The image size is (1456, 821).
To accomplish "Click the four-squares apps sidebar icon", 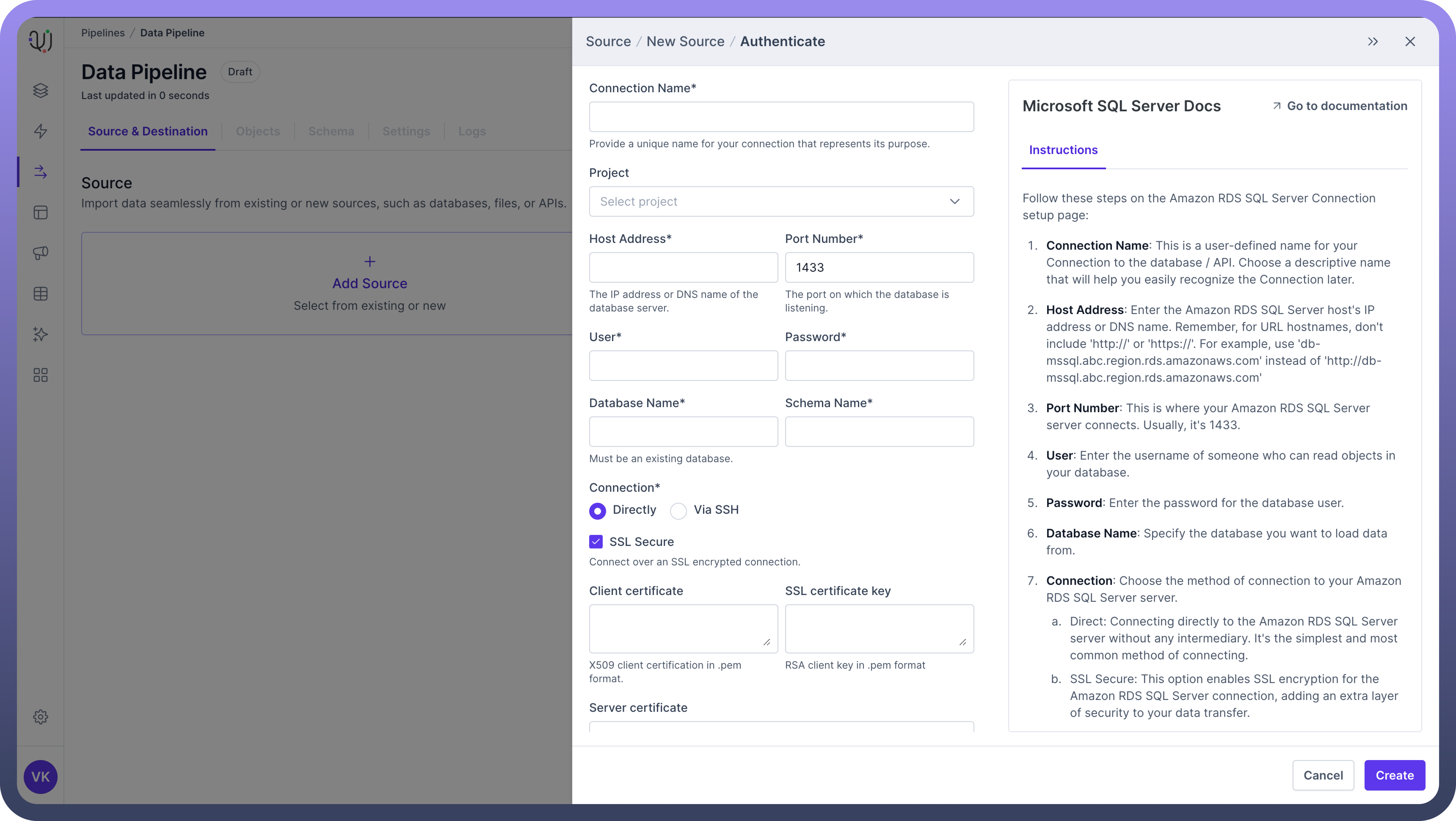I will point(40,375).
